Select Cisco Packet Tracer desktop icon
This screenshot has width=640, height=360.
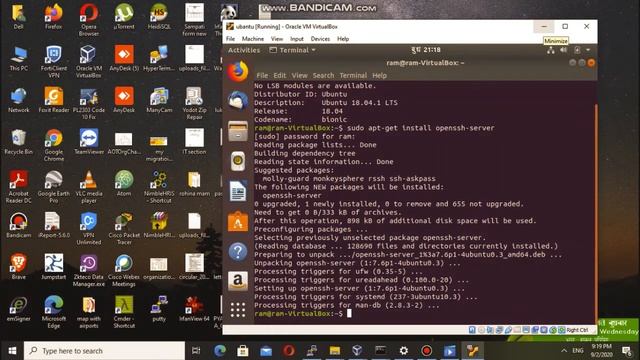click(124, 228)
